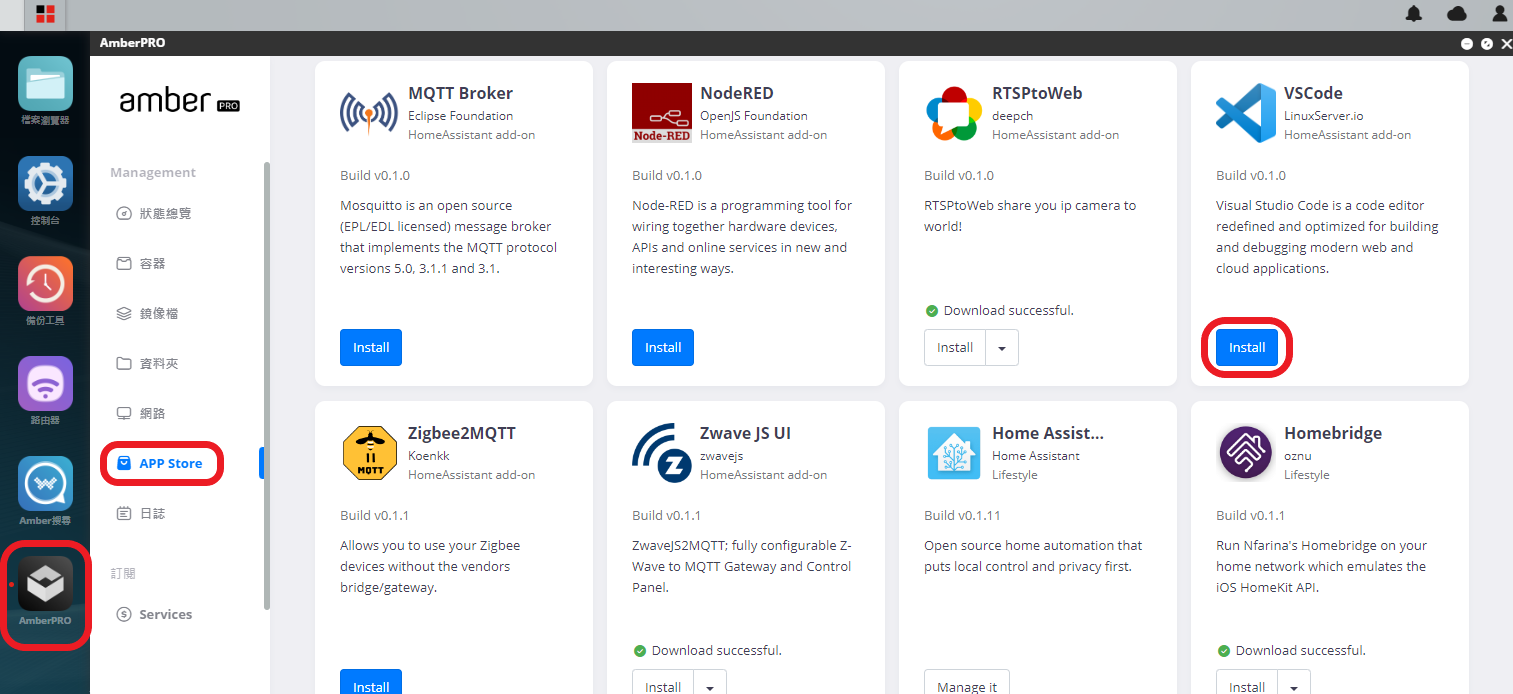Open the router dock icon
Viewport: 1513px width, 694px height.
45,384
